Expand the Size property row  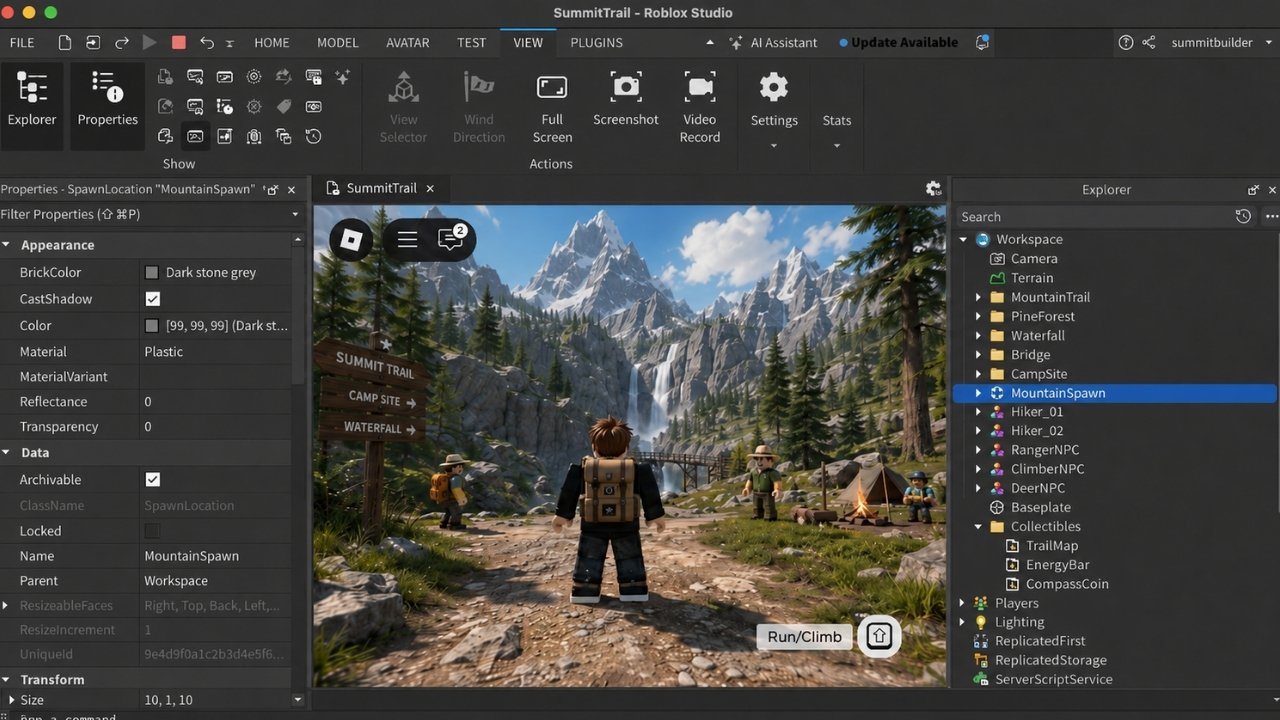coord(11,700)
